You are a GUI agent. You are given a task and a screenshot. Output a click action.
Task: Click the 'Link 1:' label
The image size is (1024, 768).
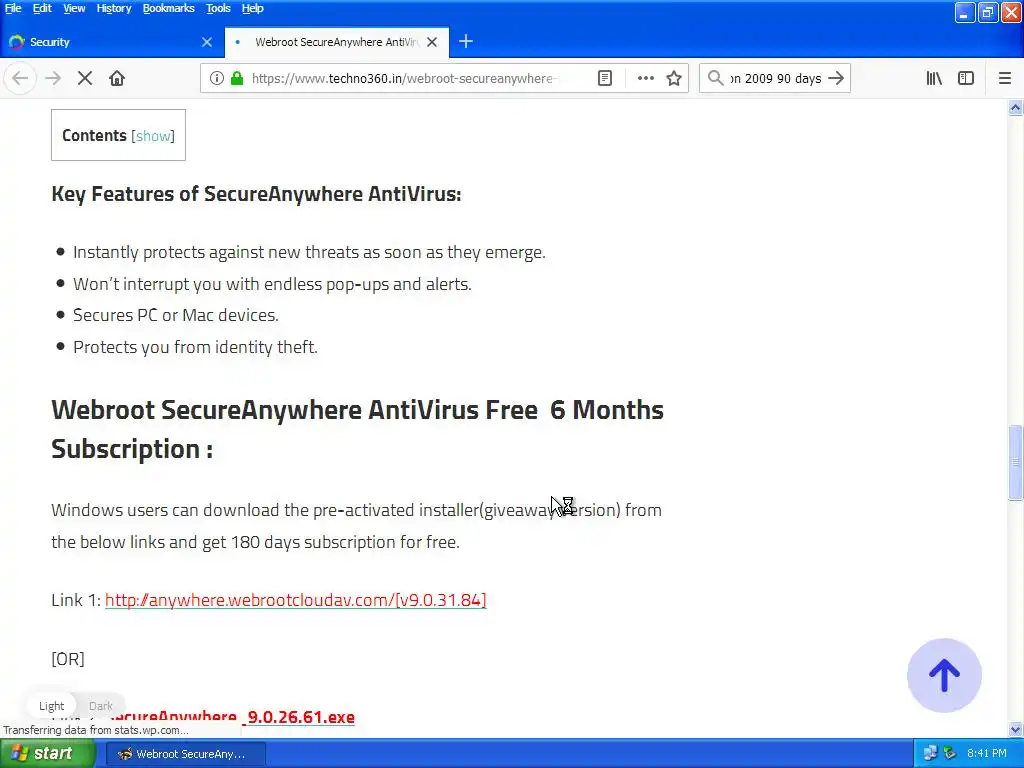pos(76,600)
